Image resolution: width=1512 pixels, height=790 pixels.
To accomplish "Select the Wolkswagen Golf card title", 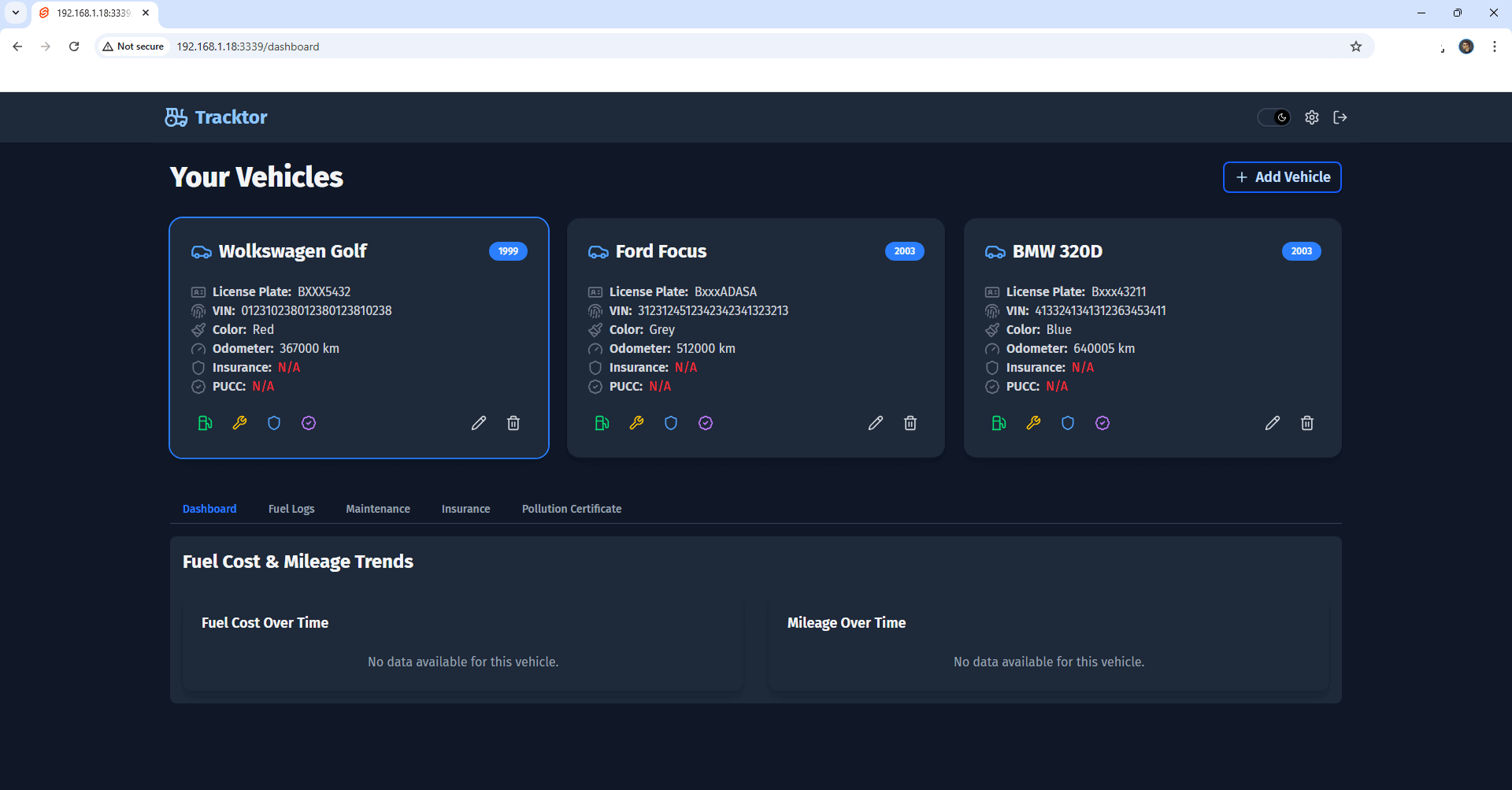I will 293,251.
